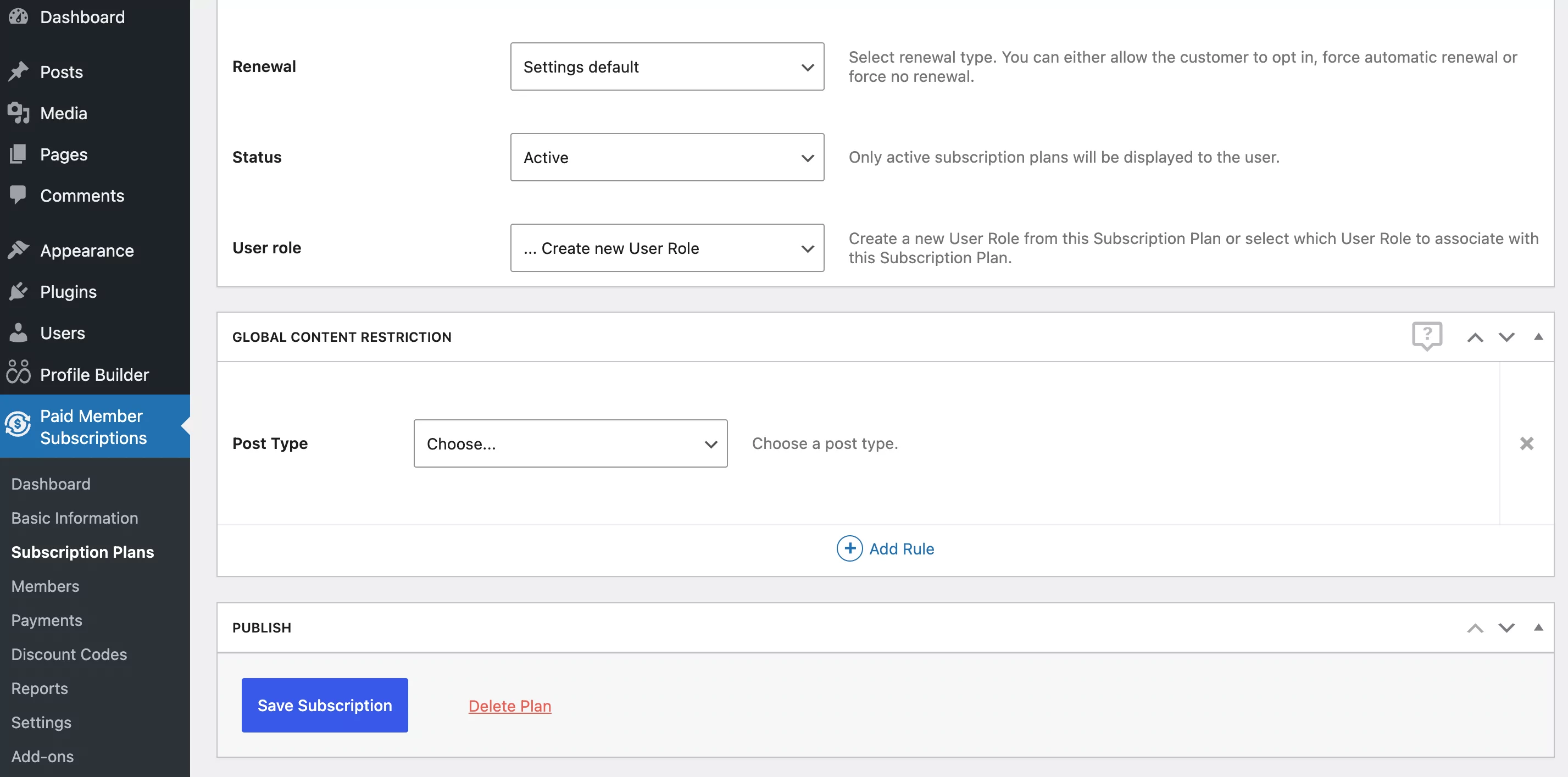This screenshot has height=777, width=1568.
Task: Open Members submenu
Action: click(x=45, y=586)
